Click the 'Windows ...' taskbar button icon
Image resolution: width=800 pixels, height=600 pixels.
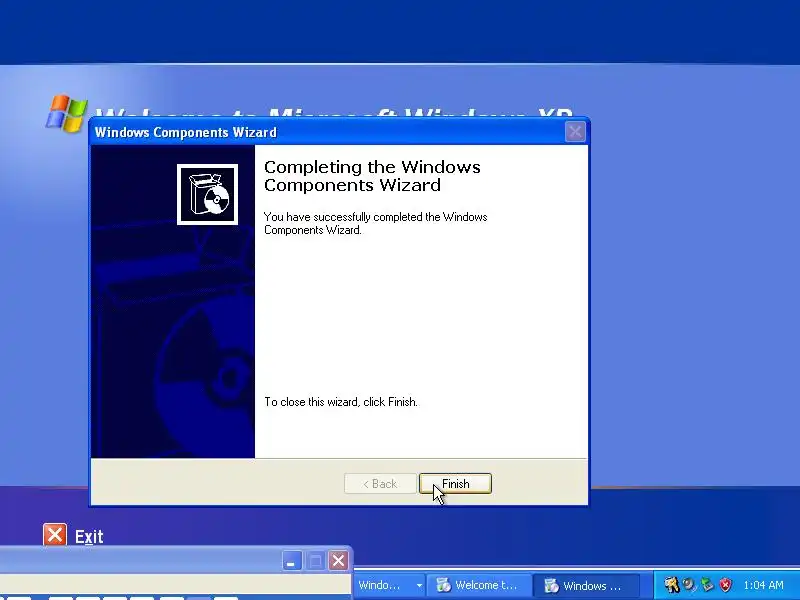pyautogui.click(x=551, y=585)
